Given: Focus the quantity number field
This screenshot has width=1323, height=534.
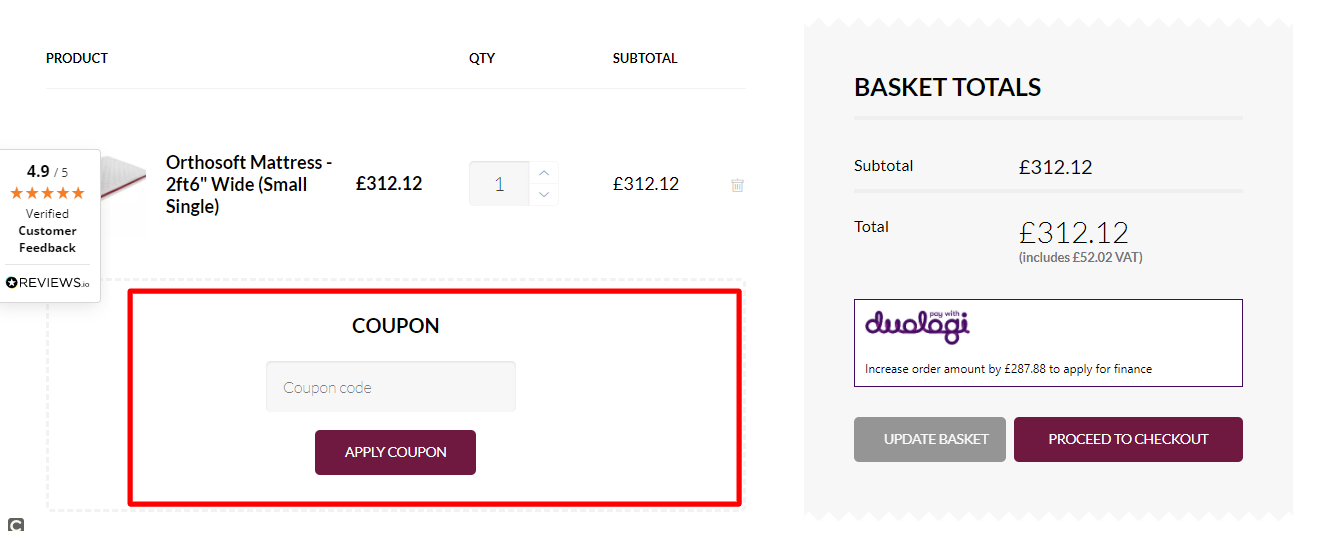Looking at the screenshot, I should 499,184.
